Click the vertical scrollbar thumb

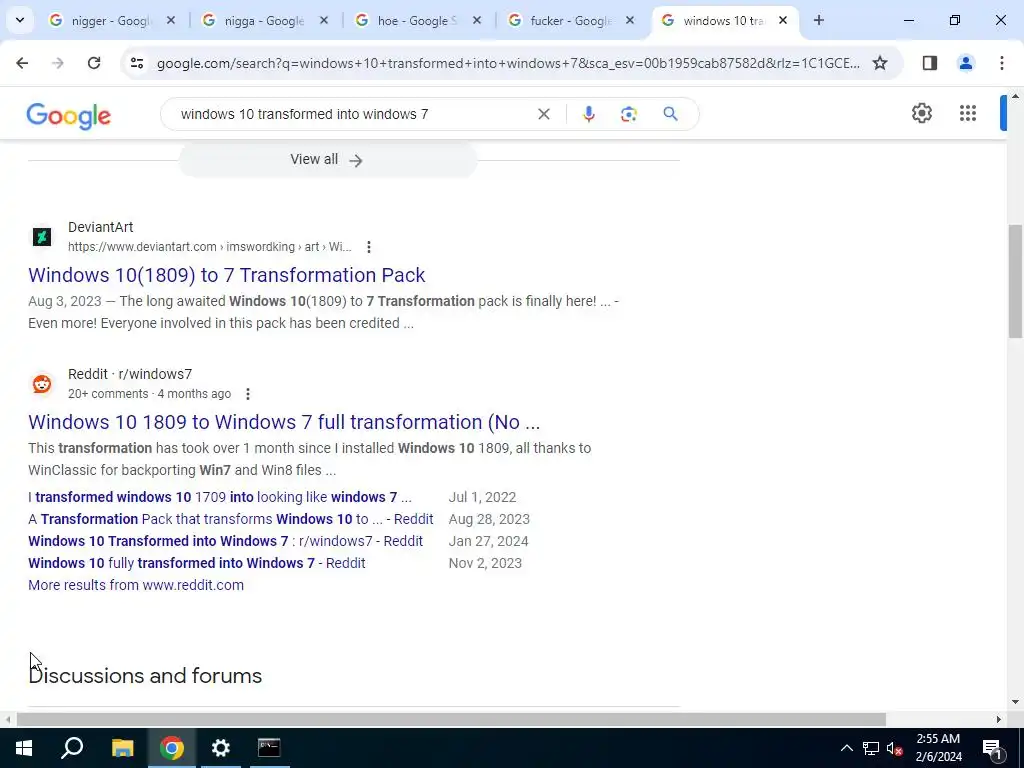coord(1015,281)
